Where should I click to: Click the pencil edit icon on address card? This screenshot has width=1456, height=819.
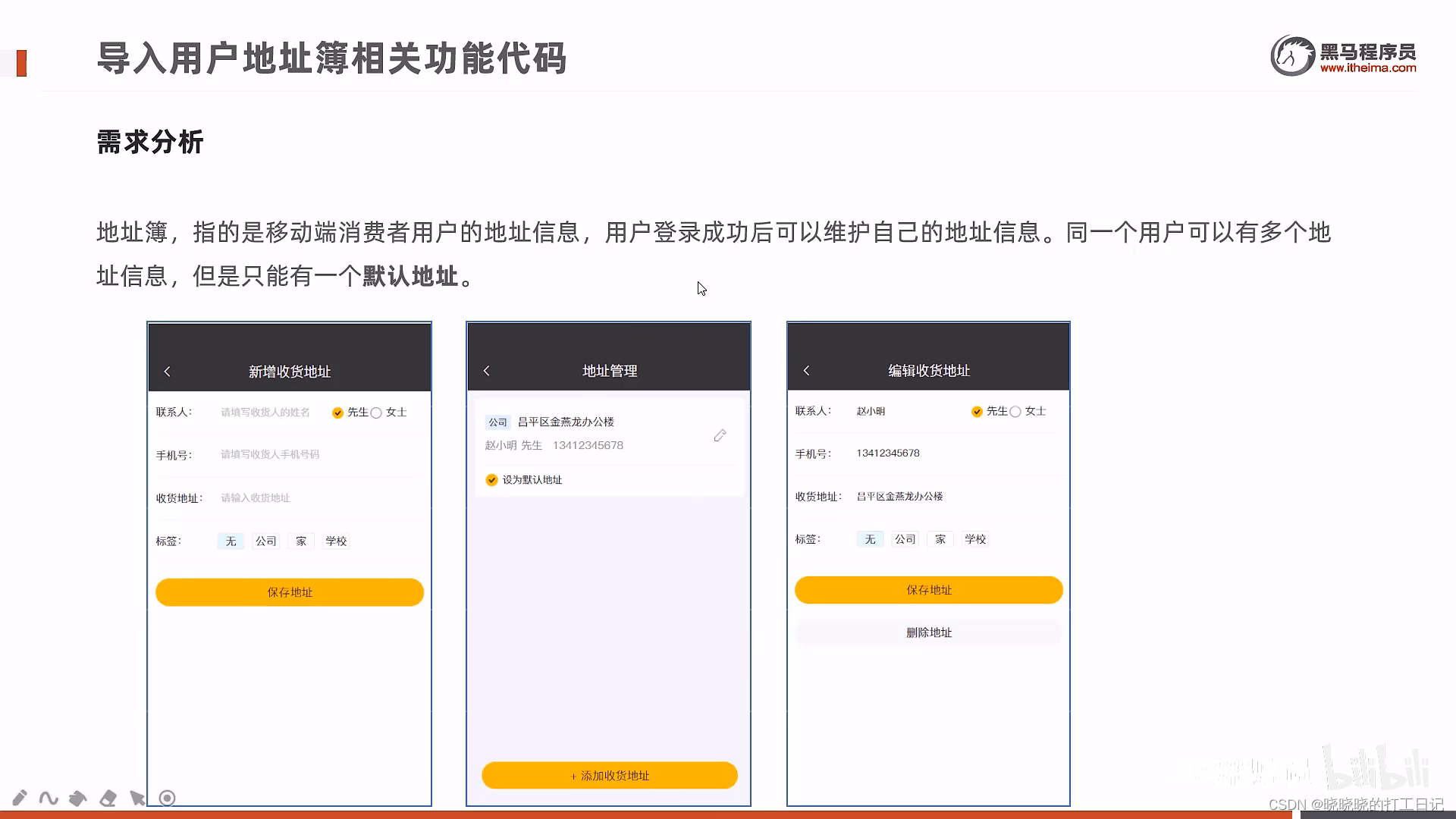click(720, 435)
